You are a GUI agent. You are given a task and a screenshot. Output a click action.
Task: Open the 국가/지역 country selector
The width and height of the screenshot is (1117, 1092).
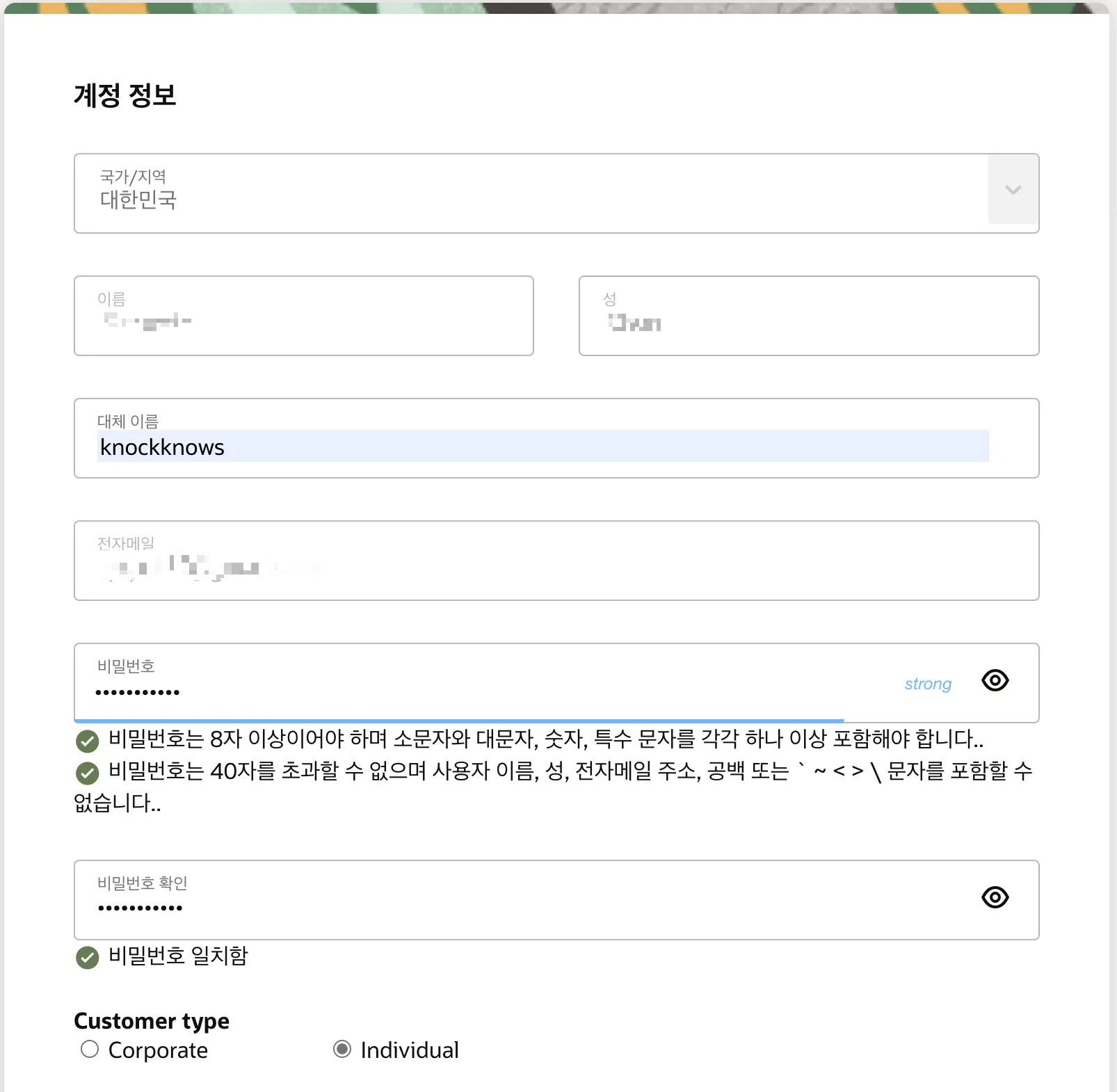[x=487, y=192]
